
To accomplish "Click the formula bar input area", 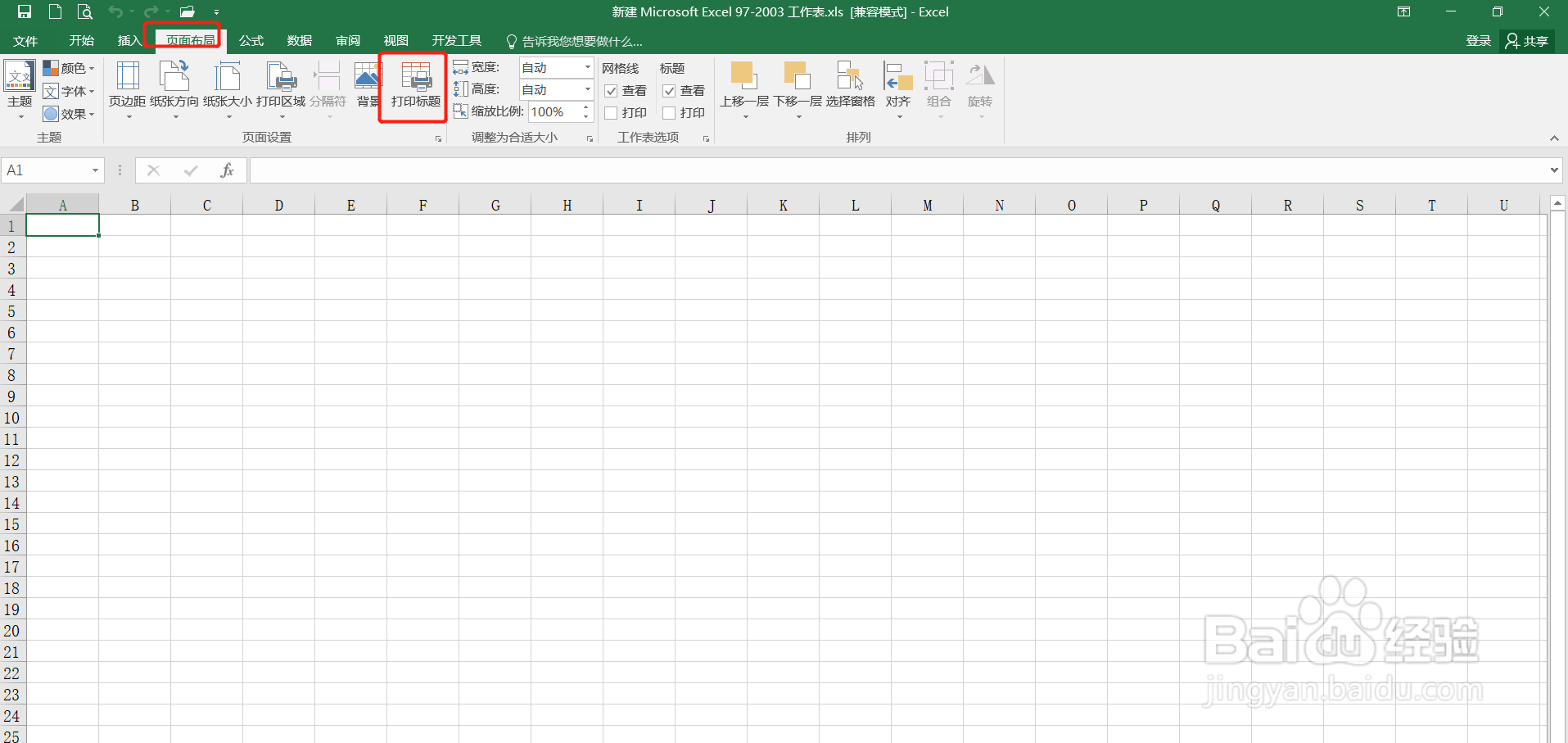I will point(898,170).
